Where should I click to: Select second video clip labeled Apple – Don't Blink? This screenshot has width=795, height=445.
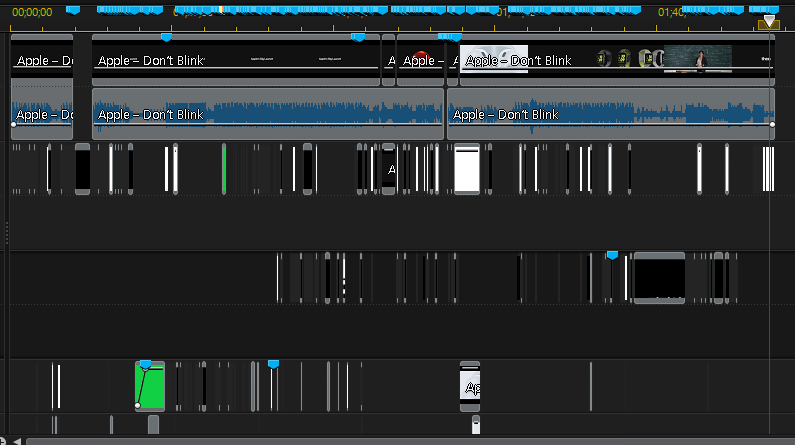point(236,60)
